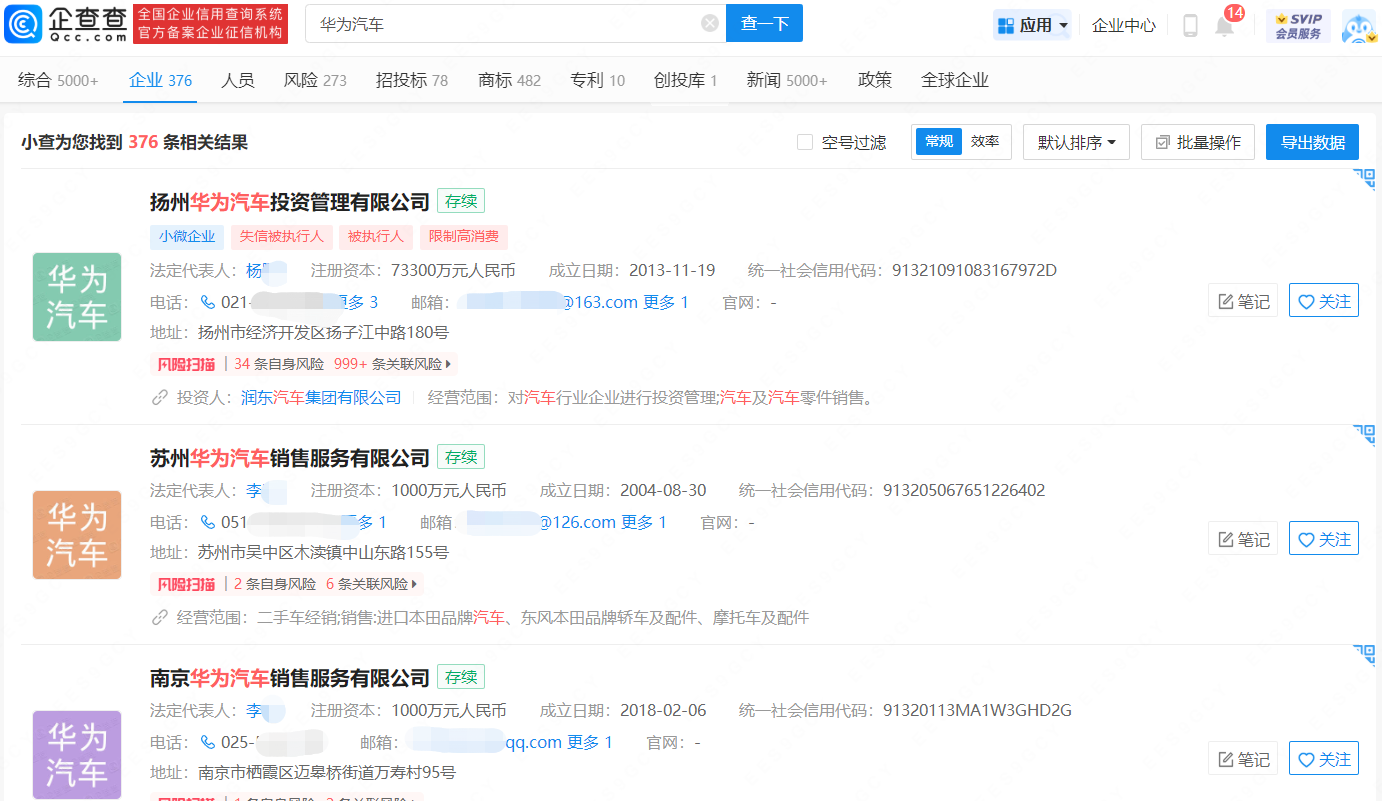Switch to the 新闻 tab
The height and width of the screenshot is (801, 1382).
tap(787, 80)
